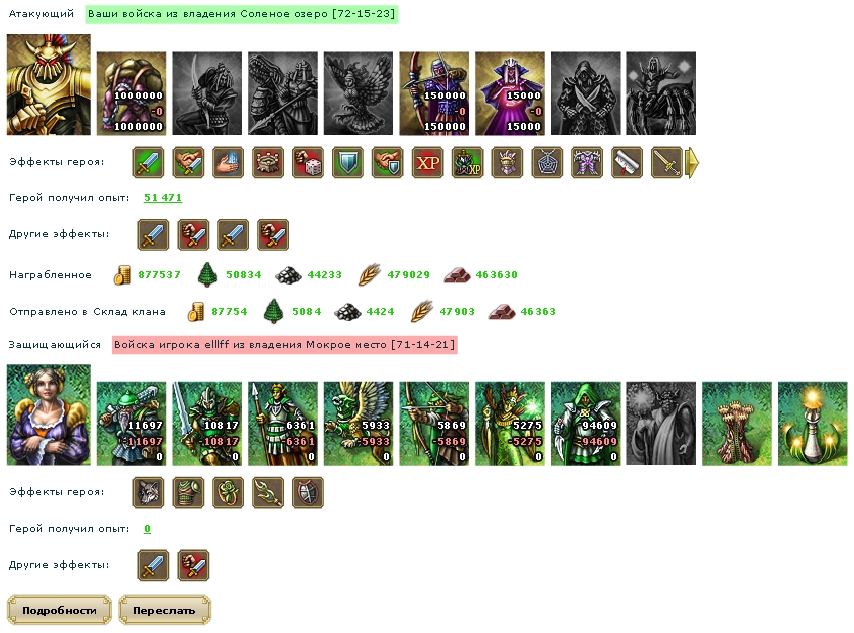Click the crown hero effect icon
Image resolution: width=854 pixels, height=633 pixels.
(x=507, y=162)
